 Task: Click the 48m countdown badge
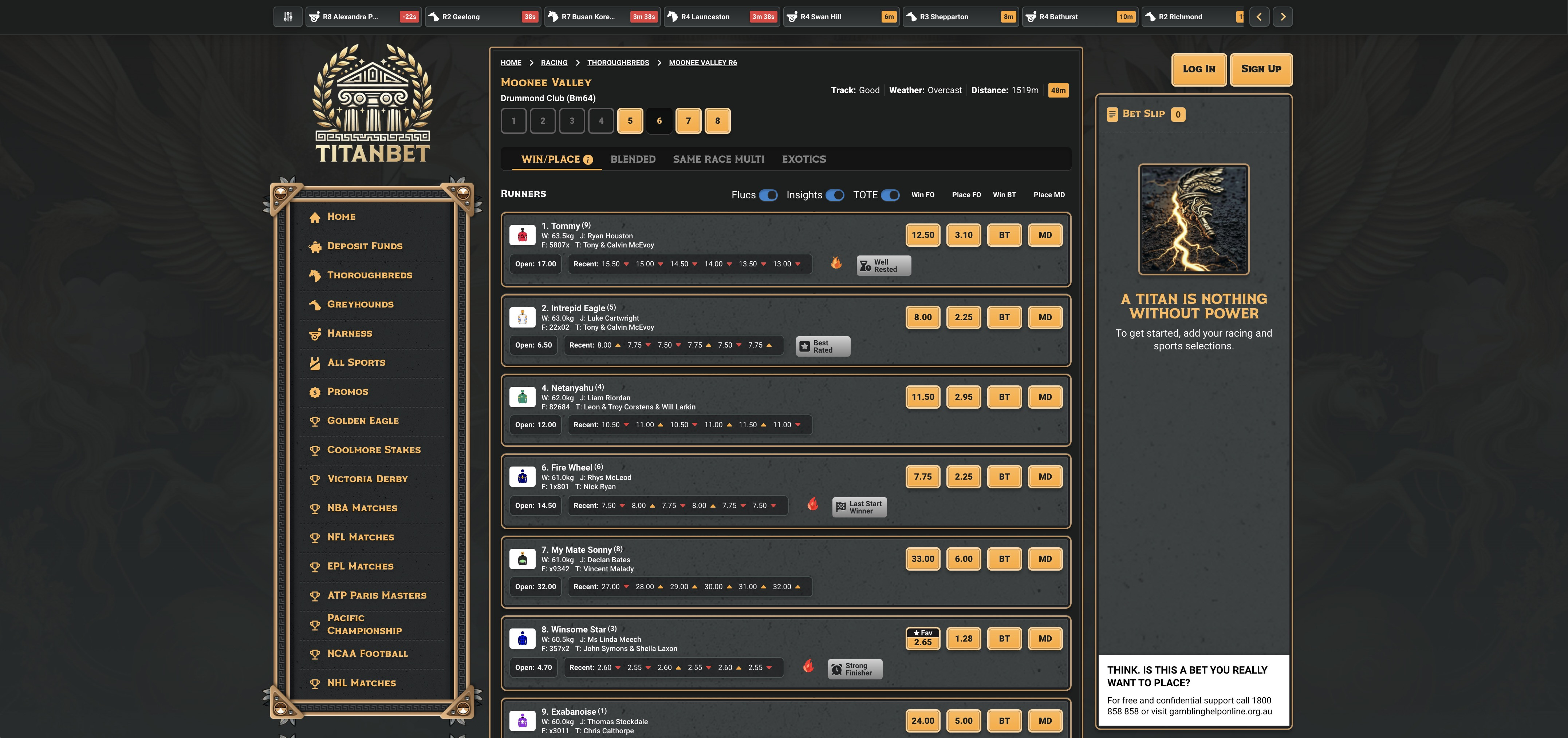pos(1058,91)
